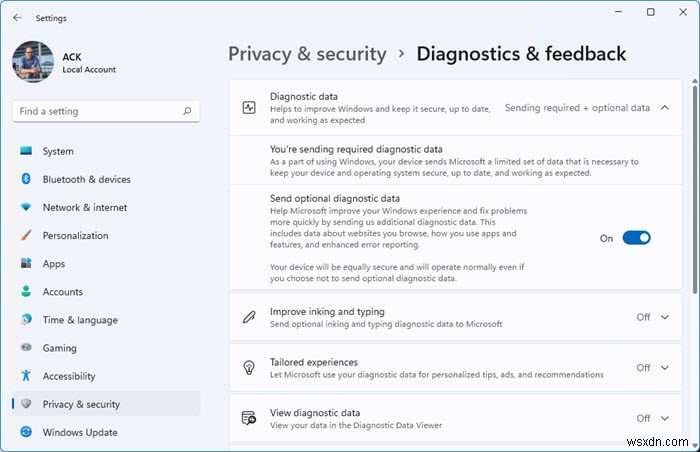Click the Gaming controller icon
The height and width of the screenshot is (452, 700).
(26, 348)
